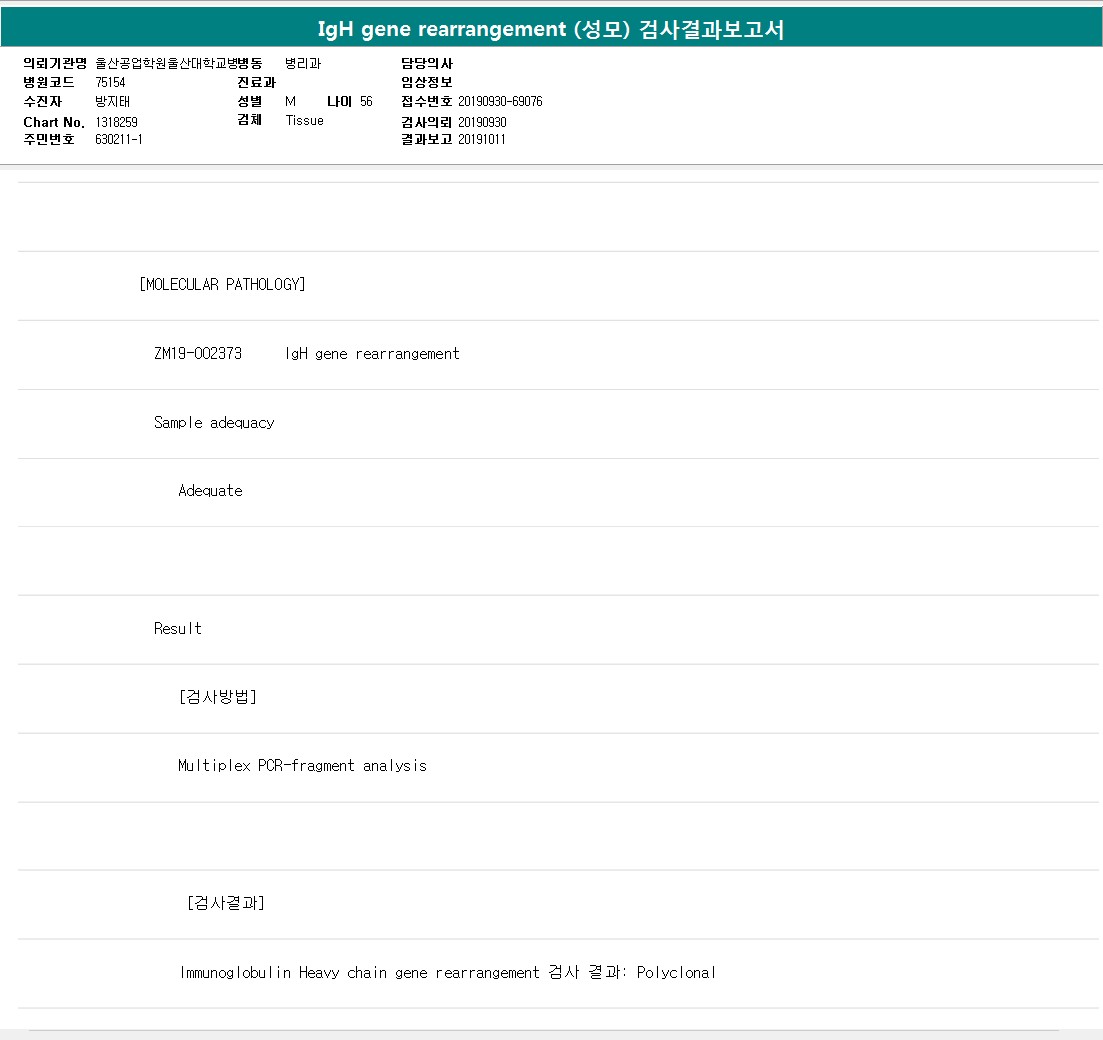Click the 'Result' heading
The height and width of the screenshot is (1040, 1103).
177,628
